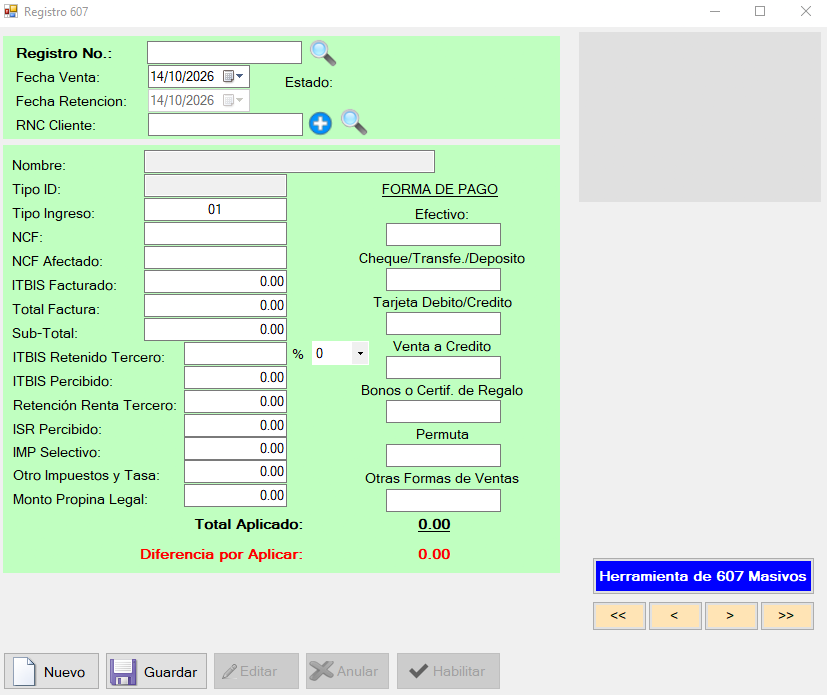
Task: Click the Anular button
Action: [348, 671]
